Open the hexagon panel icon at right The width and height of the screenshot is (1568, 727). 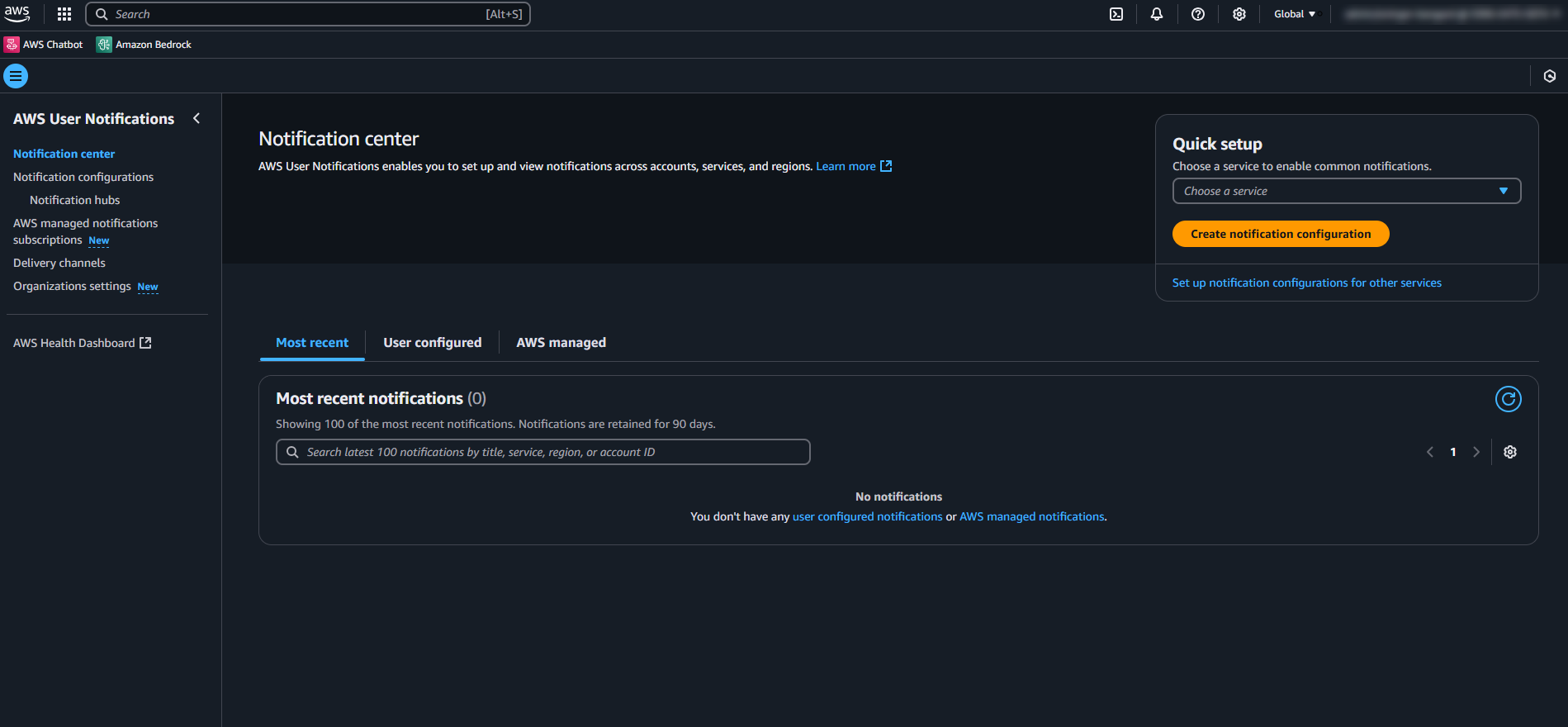coord(1550,76)
